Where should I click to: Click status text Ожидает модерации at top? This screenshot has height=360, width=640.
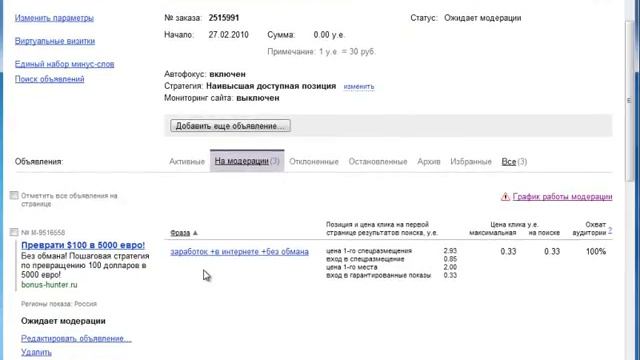tap(482, 18)
